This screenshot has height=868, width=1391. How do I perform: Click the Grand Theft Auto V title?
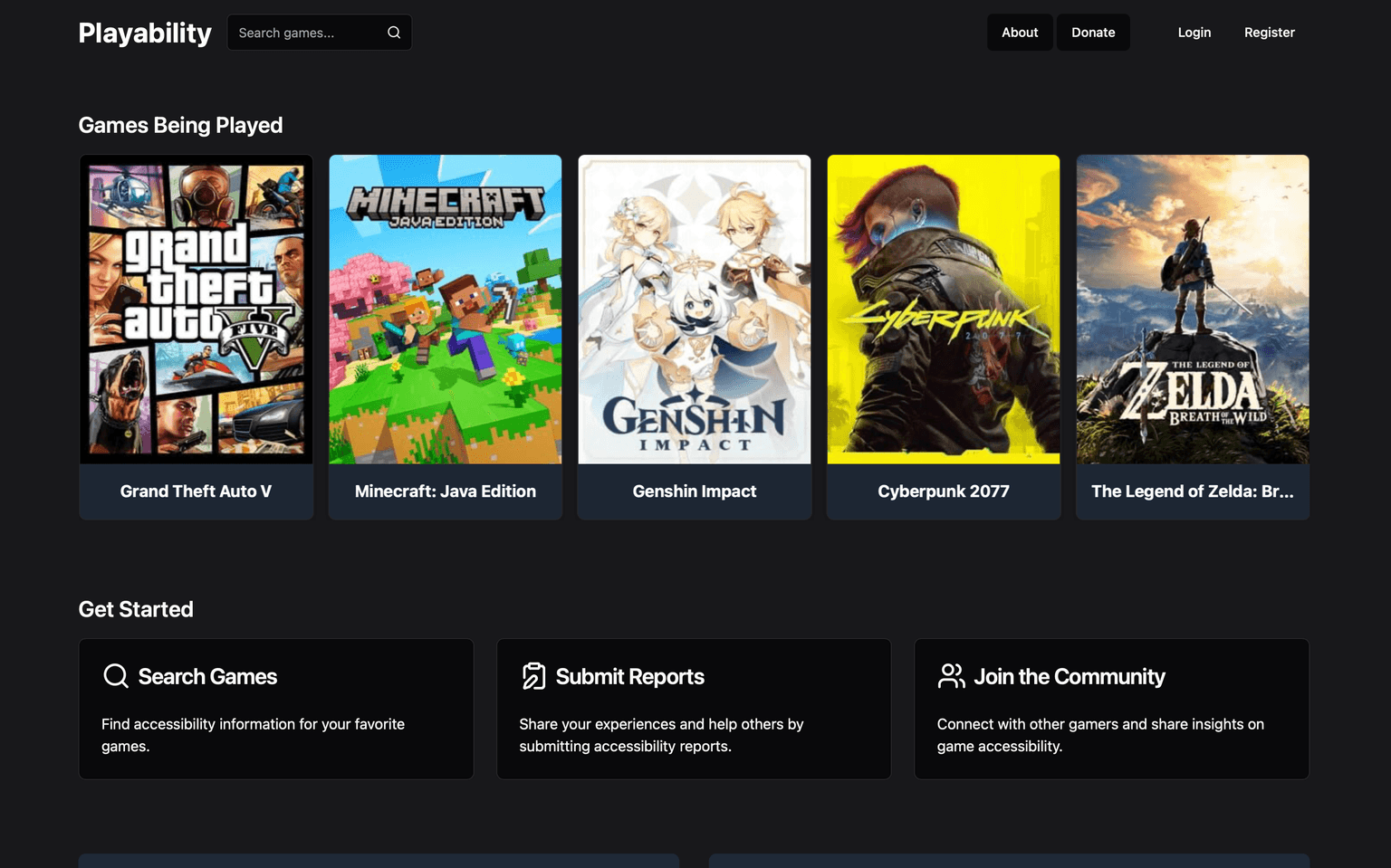197,491
